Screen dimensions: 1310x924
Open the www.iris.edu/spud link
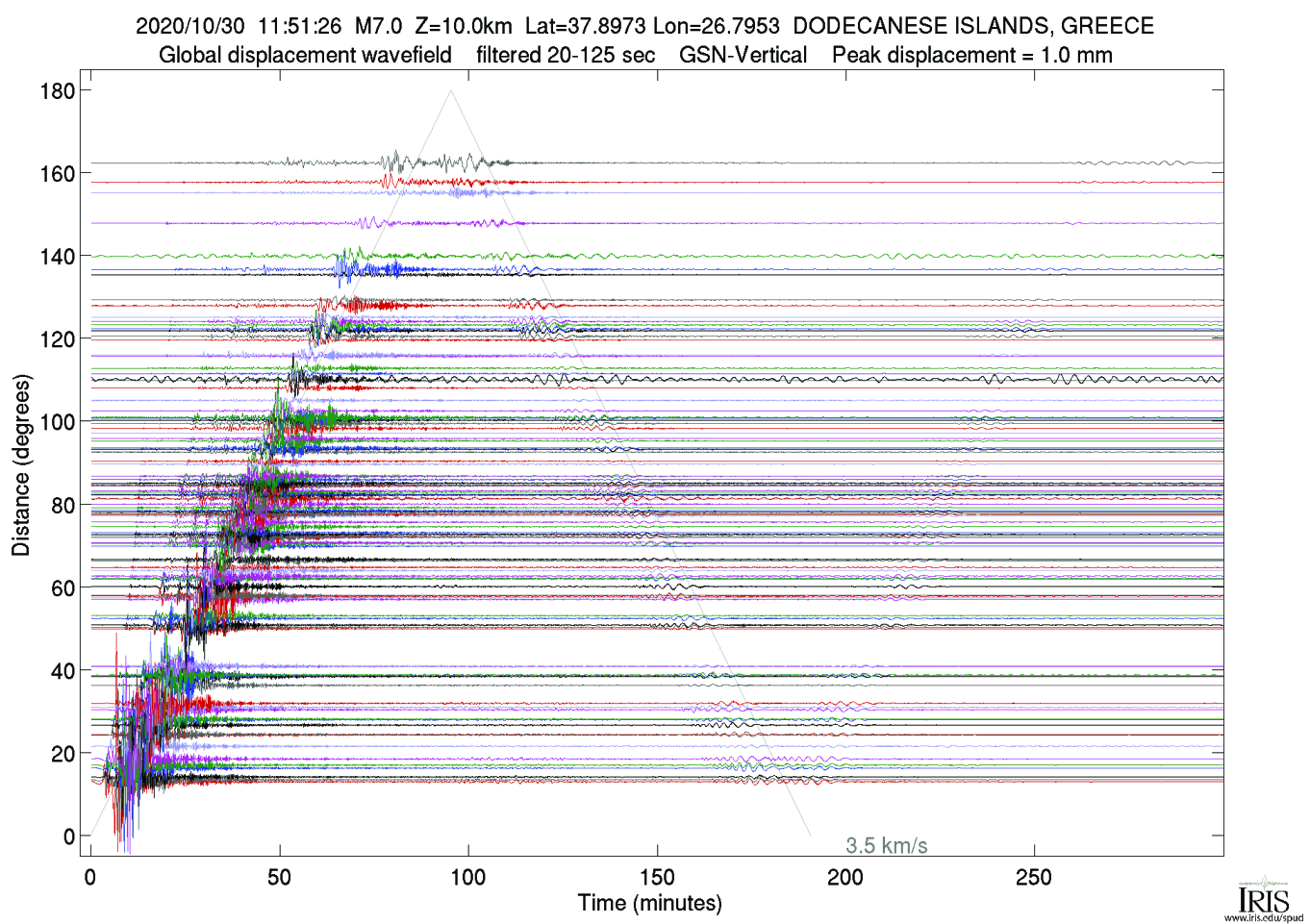(x=1263, y=917)
